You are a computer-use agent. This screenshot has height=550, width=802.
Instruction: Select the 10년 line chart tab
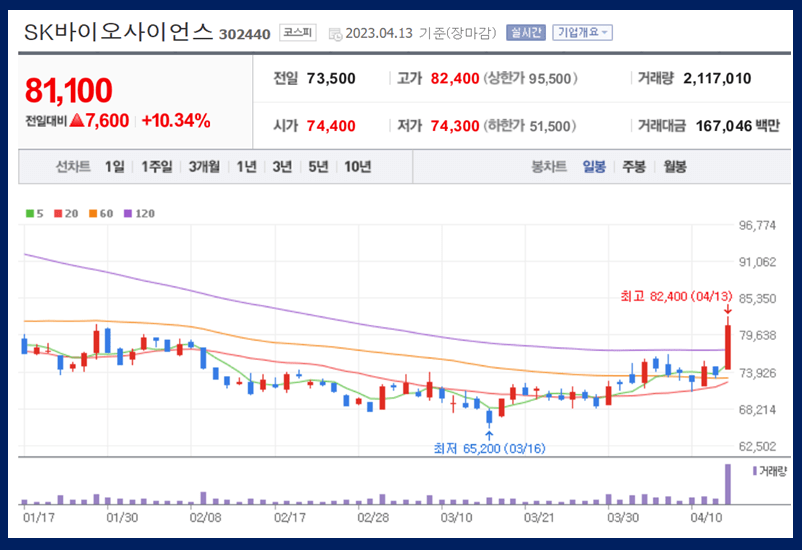(x=358, y=166)
